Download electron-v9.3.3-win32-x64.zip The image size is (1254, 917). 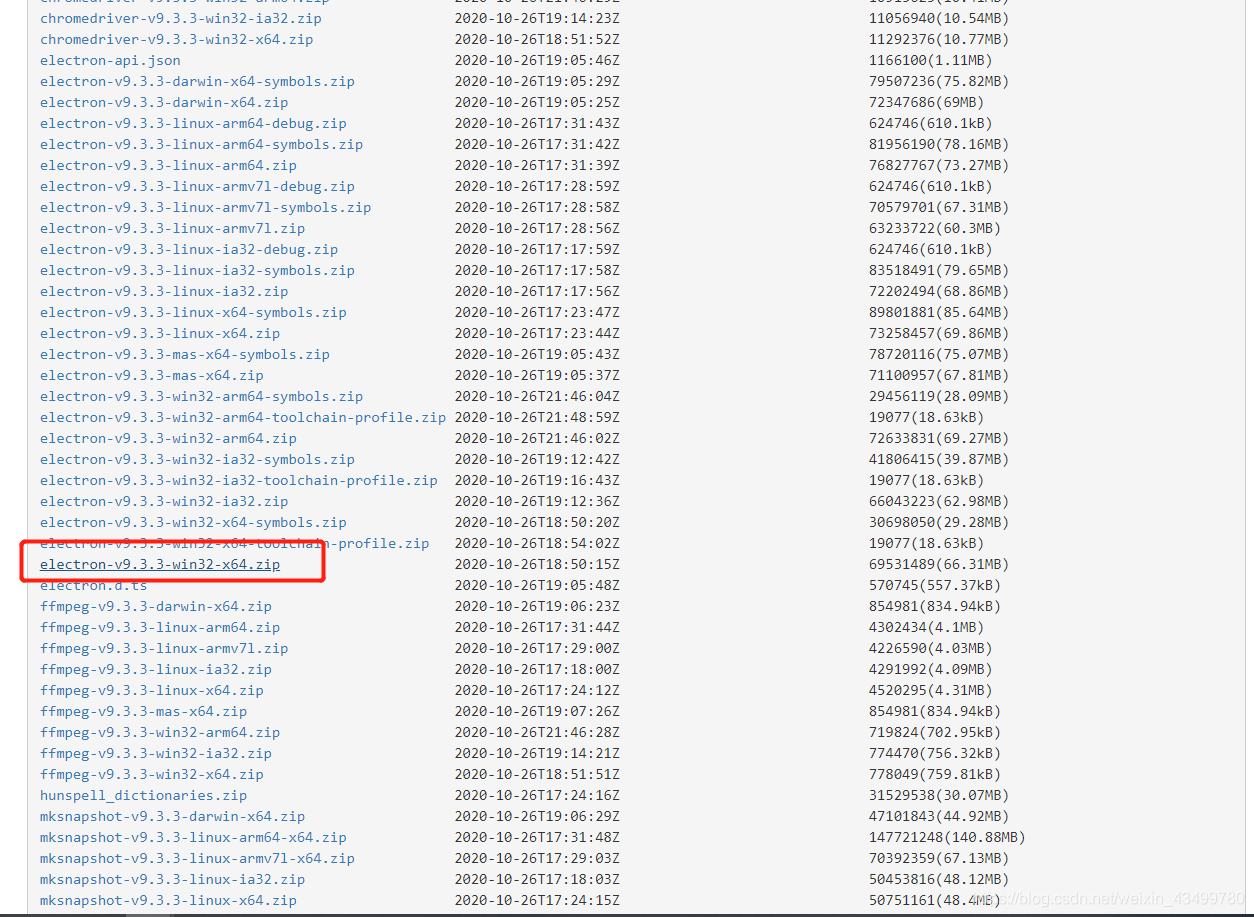tap(160, 564)
